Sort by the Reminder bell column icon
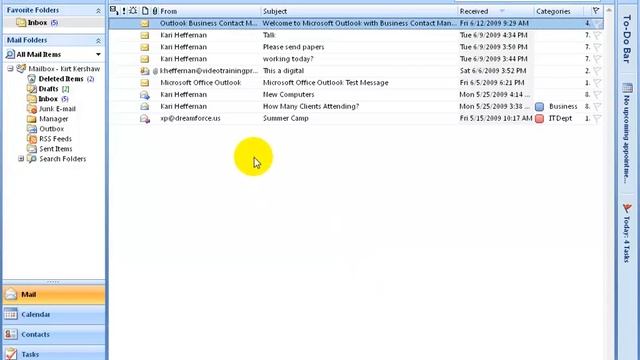Viewport: 640px width, 360px height. click(133, 11)
